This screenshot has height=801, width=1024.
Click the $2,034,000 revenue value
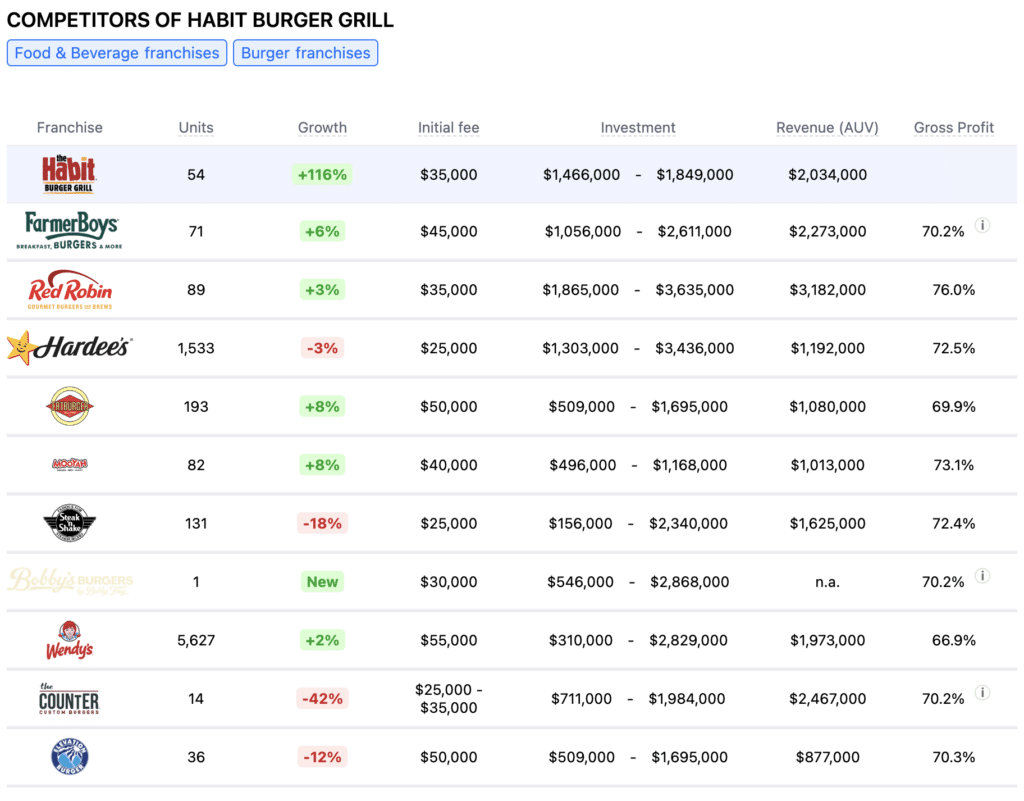coord(827,174)
